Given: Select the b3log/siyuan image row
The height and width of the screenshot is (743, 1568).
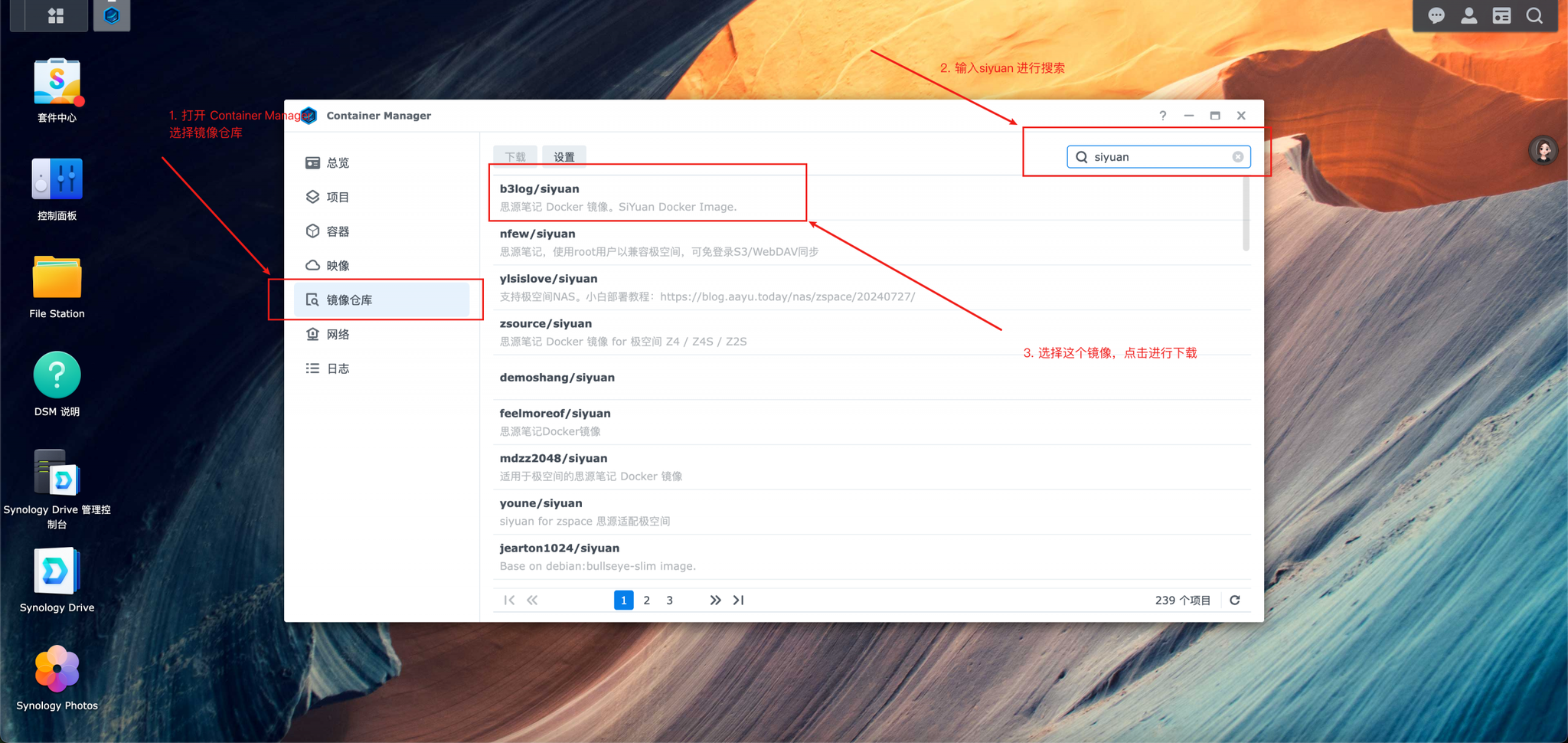Looking at the screenshot, I should pyautogui.click(x=871, y=198).
